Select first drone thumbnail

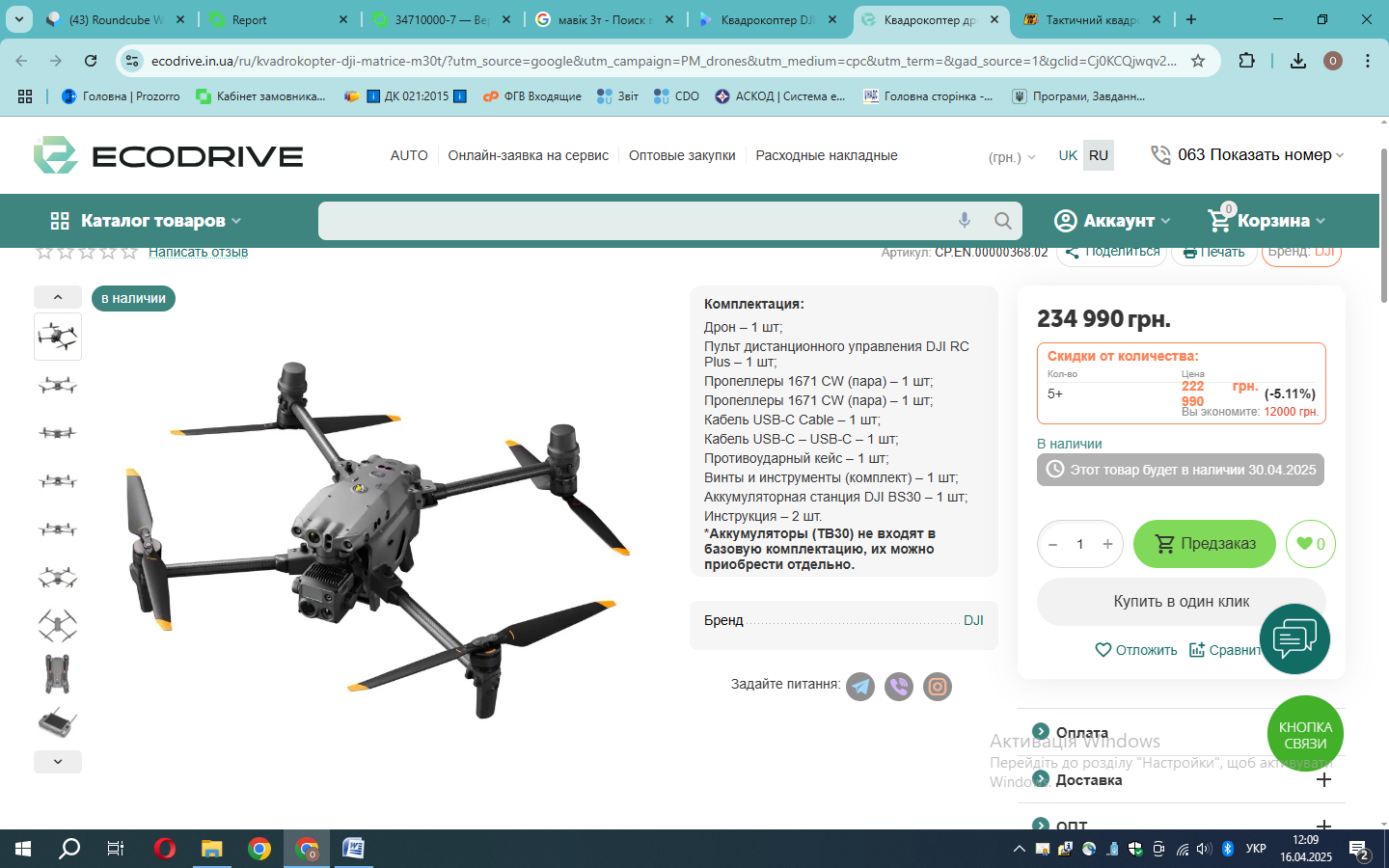tap(58, 337)
